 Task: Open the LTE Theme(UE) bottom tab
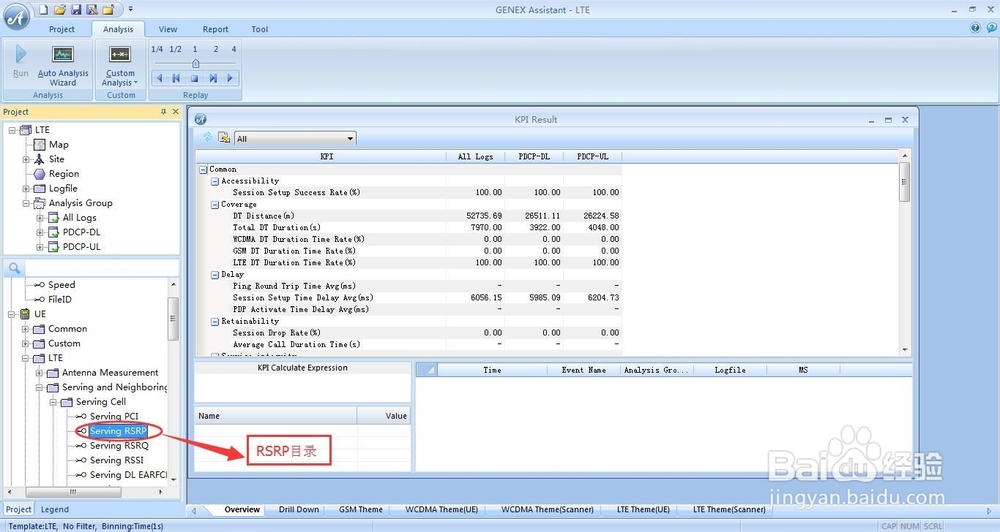point(643,510)
